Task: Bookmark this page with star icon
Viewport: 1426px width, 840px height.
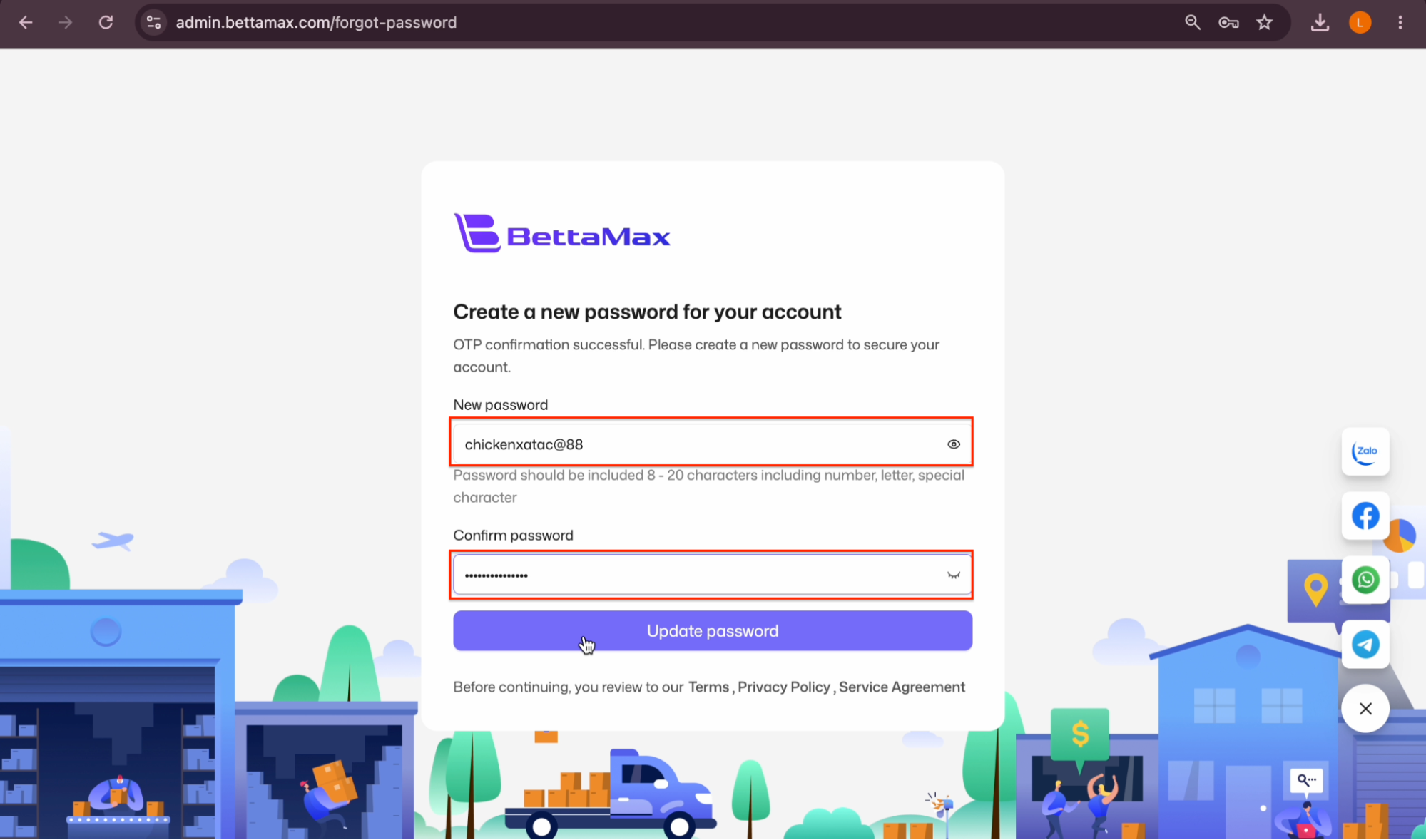Action: [1264, 22]
